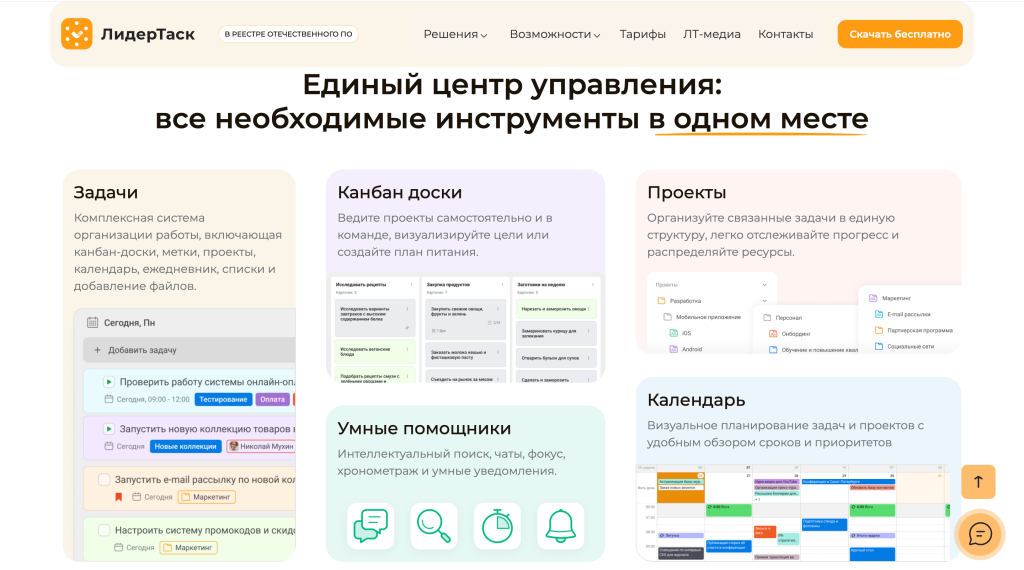Click the Добавить задачу field
The image size is (1024, 570).
pos(189,350)
